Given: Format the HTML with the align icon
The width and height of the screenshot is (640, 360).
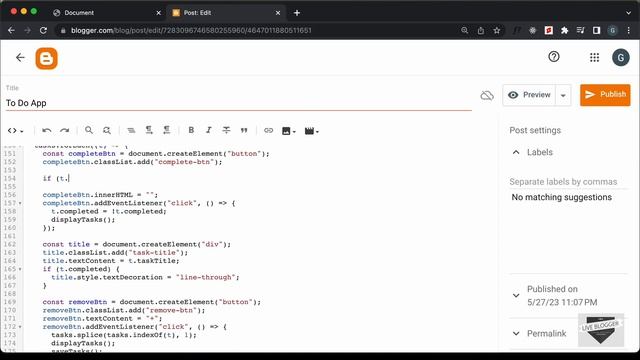Looking at the screenshot, I should point(131,130).
